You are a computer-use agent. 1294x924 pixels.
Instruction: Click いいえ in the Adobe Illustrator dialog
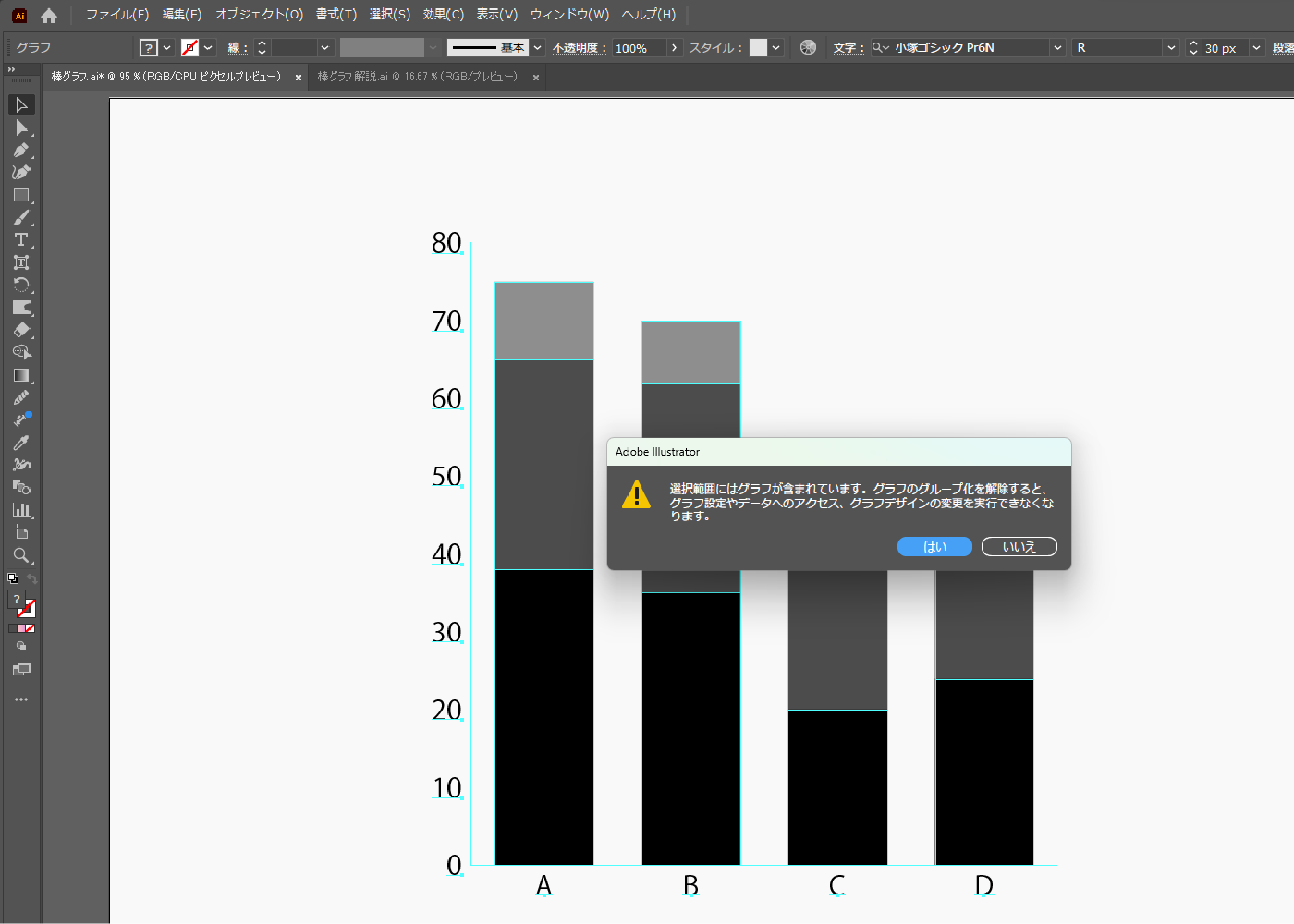point(1019,547)
